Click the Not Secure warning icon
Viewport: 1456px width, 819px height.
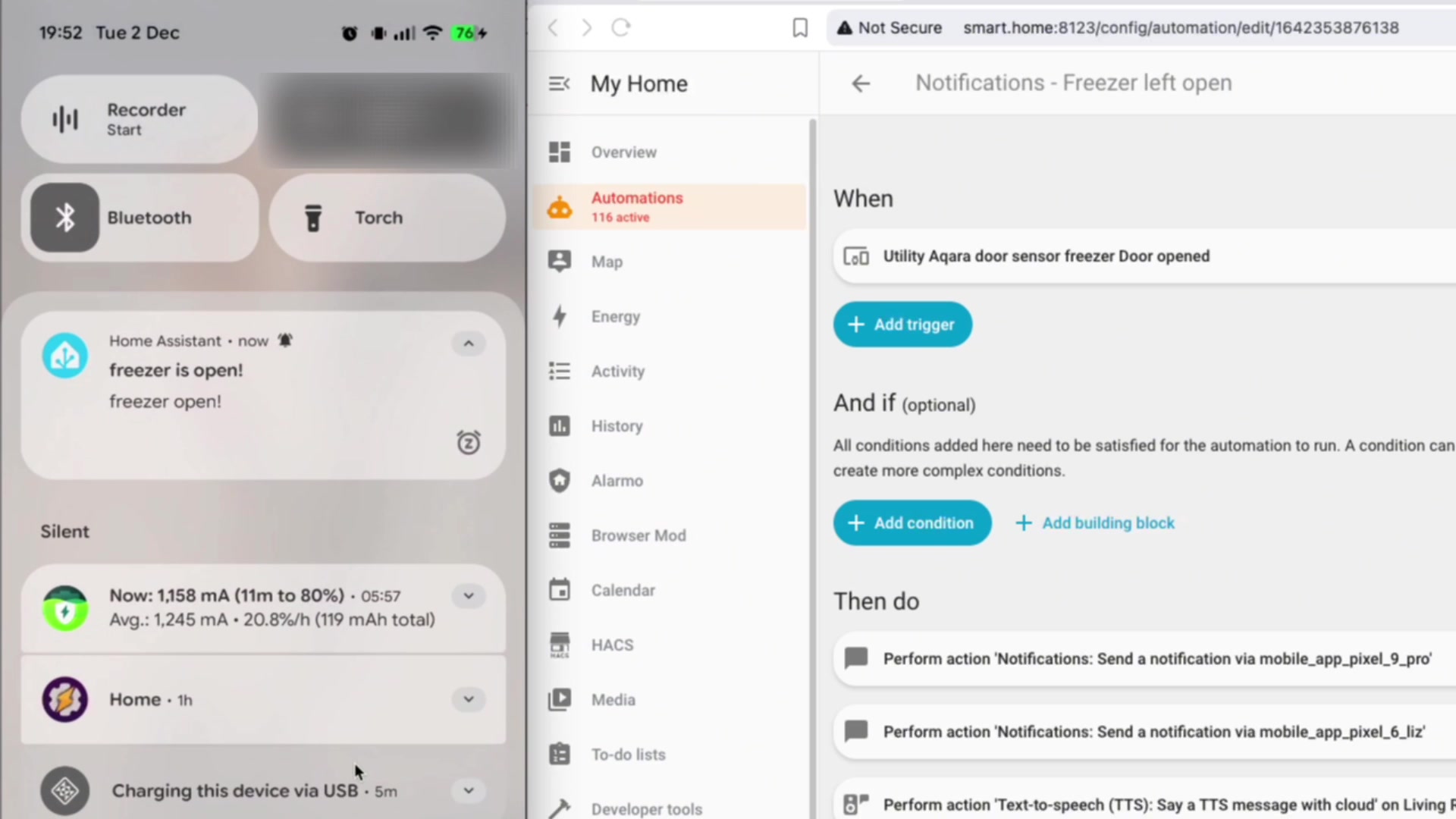pyautogui.click(x=844, y=28)
